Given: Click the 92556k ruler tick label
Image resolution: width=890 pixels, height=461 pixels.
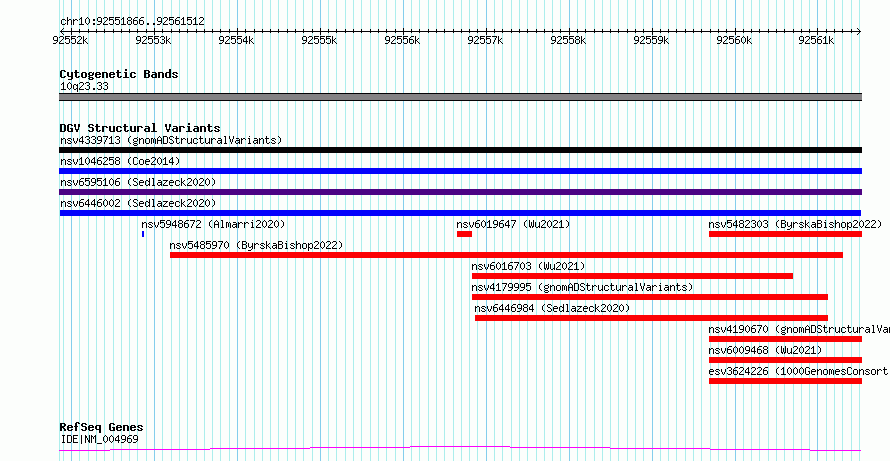Looking at the screenshot, I should tap(402, 40).
